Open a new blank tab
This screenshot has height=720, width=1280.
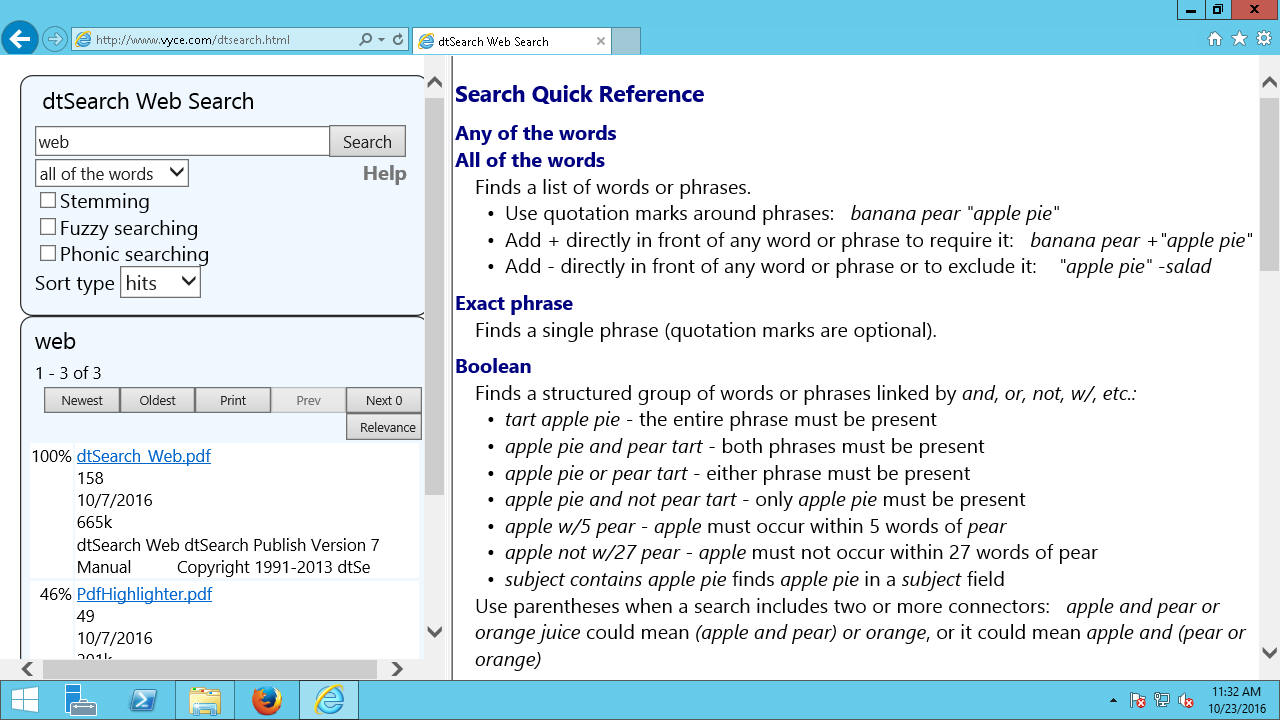tap(625, 41)
